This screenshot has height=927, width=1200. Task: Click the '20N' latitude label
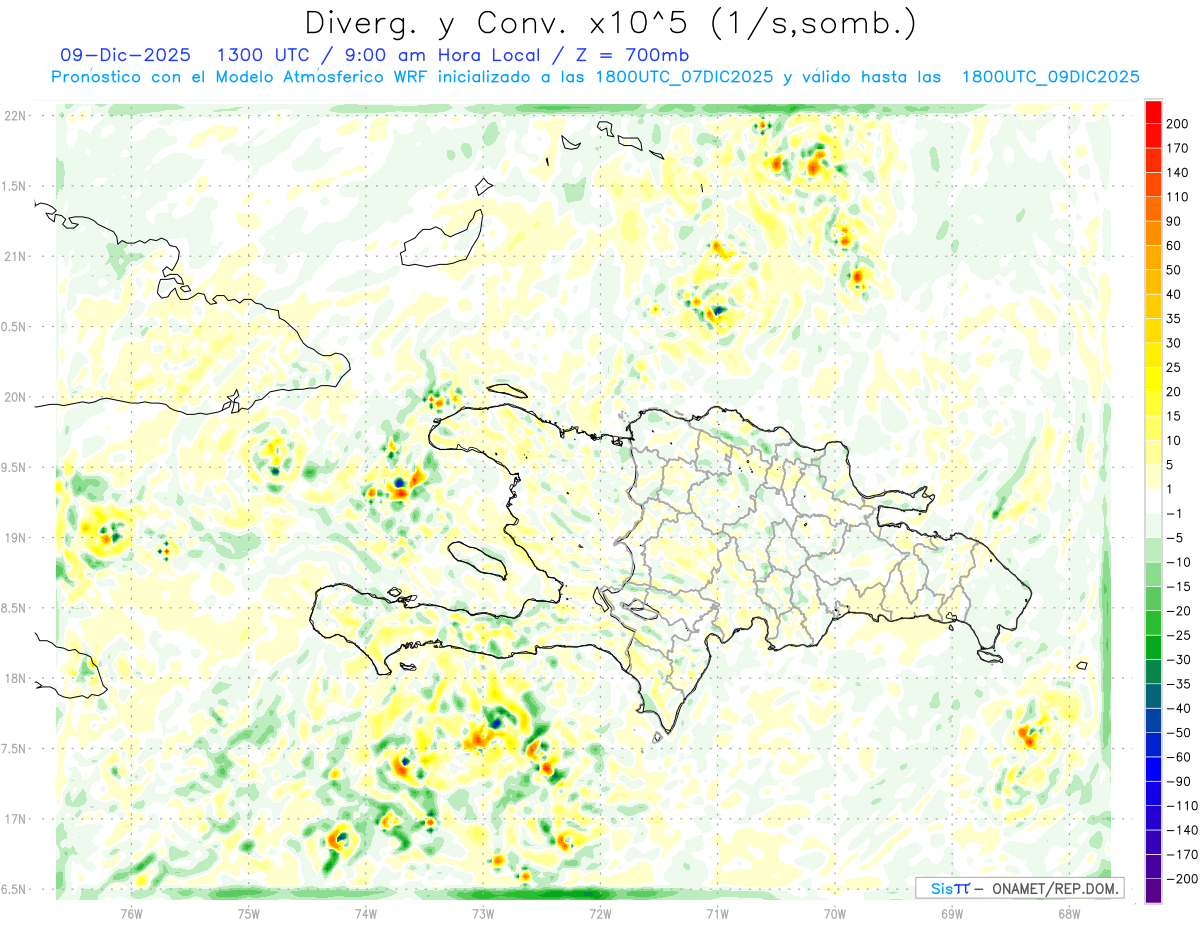pyautogui.click(x=16, y=397)
